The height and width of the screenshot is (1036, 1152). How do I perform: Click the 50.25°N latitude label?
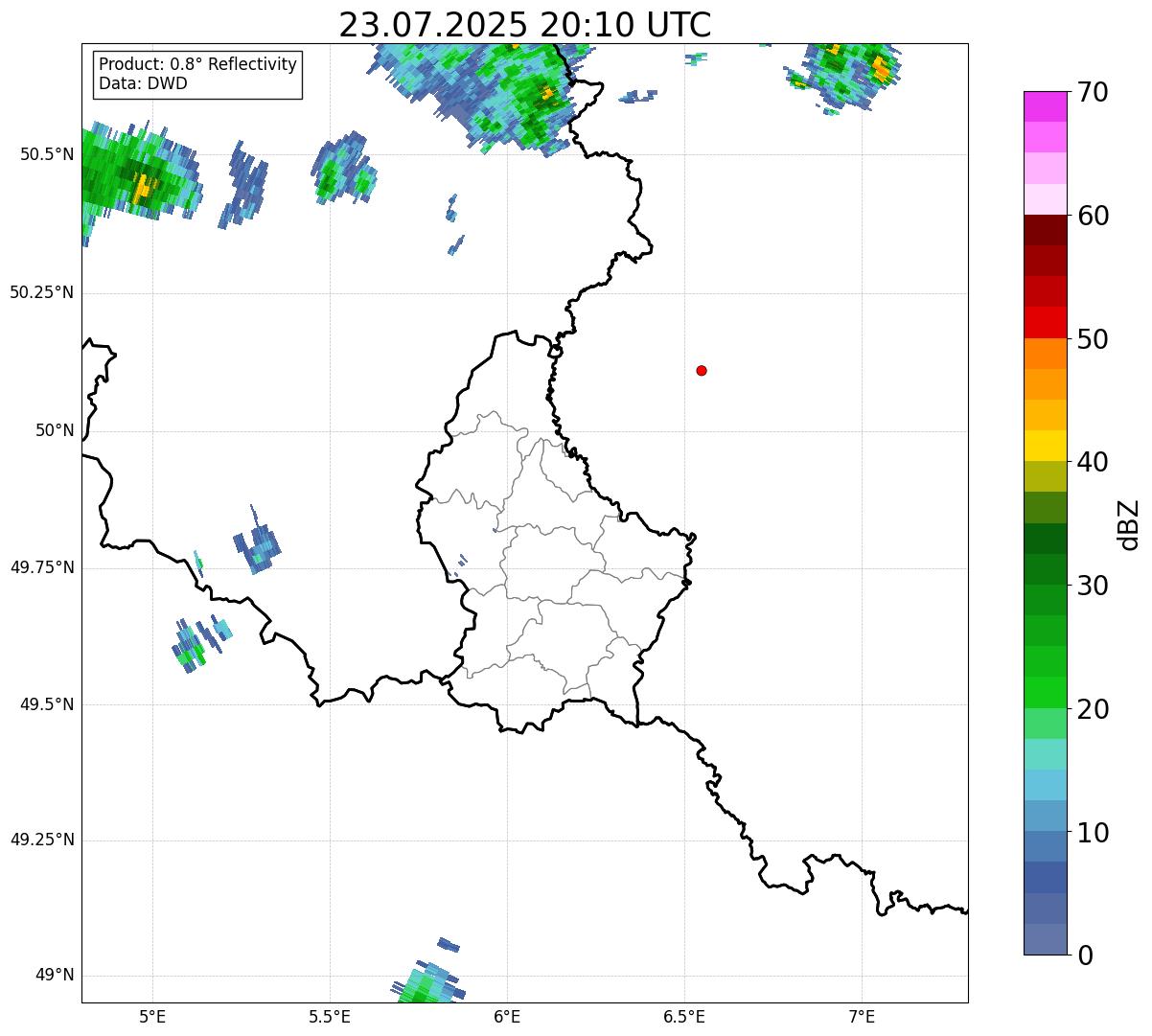tap(42, 292)
